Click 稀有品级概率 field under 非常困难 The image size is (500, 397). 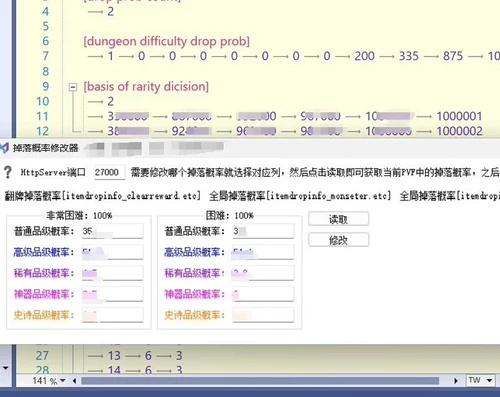click(113, 273)
